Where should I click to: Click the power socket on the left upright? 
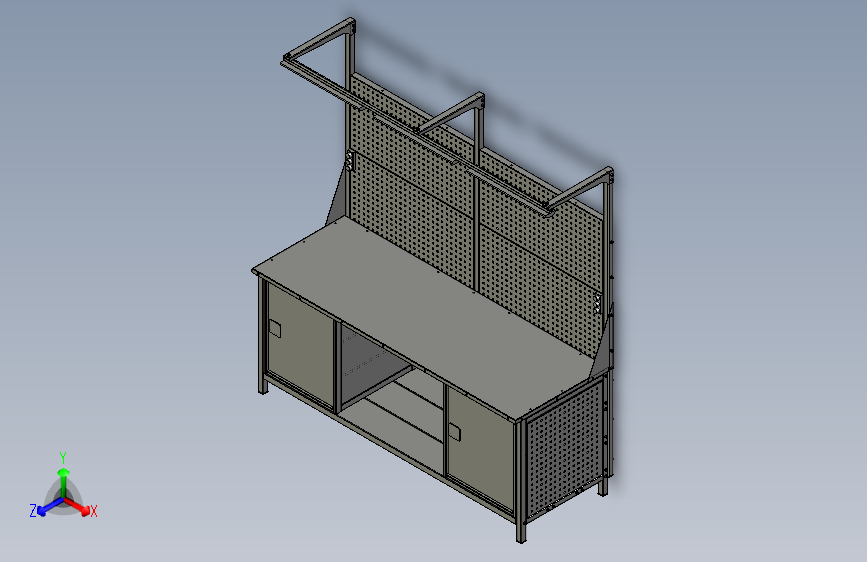tap(350, 161)
